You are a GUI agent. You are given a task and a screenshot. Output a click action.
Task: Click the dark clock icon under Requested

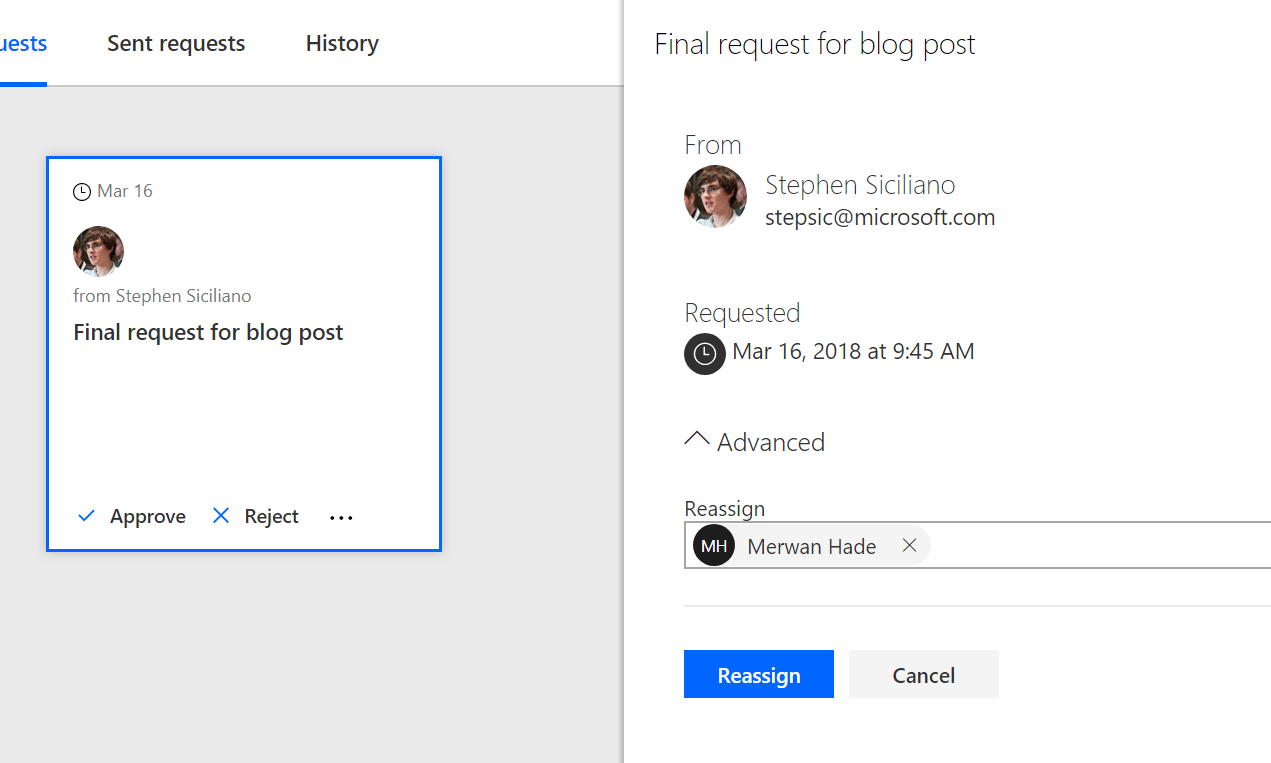[x=705, y=354]
